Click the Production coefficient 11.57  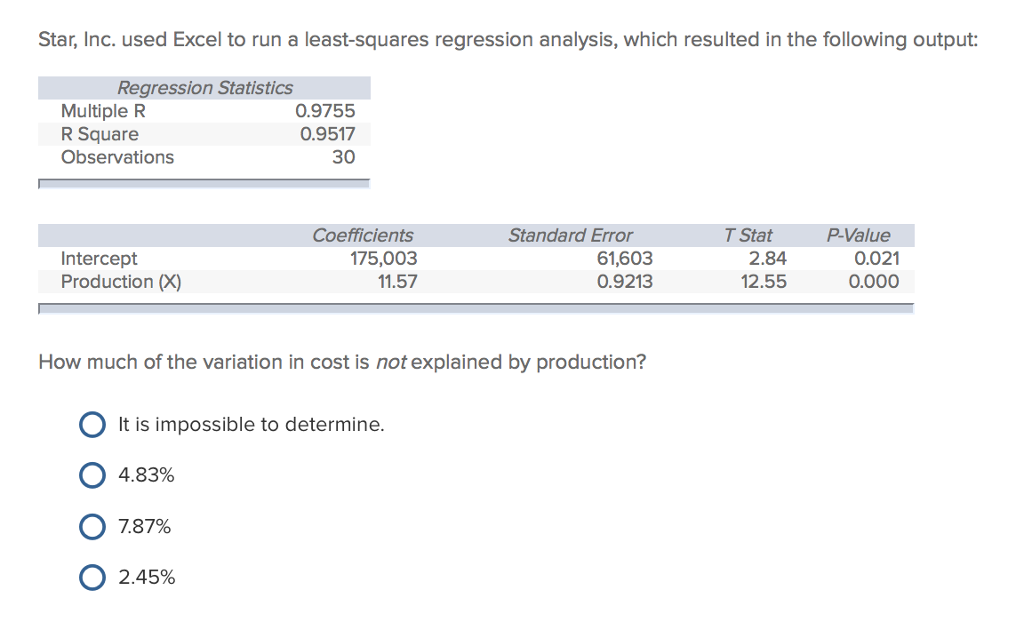pos(397,282)
